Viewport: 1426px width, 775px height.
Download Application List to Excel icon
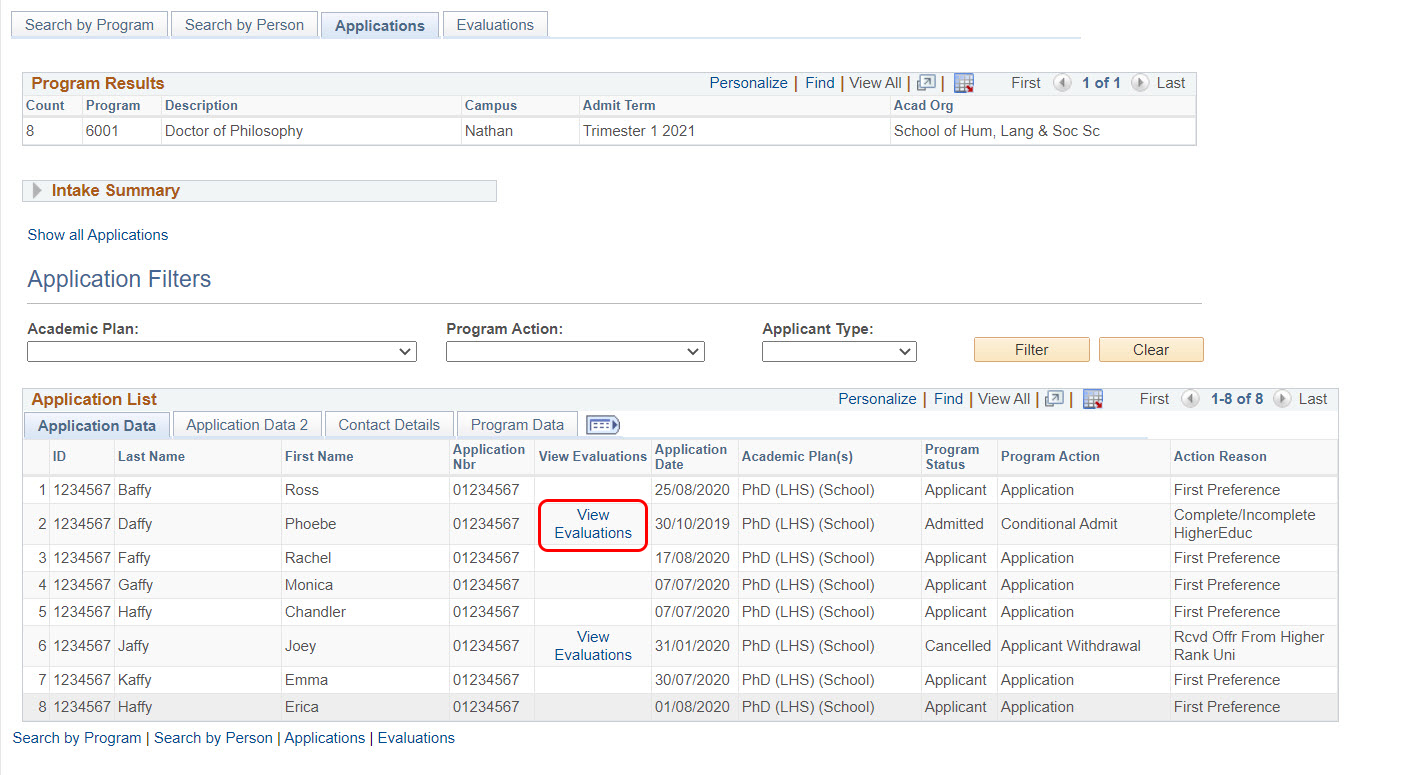pos(1092,399)
